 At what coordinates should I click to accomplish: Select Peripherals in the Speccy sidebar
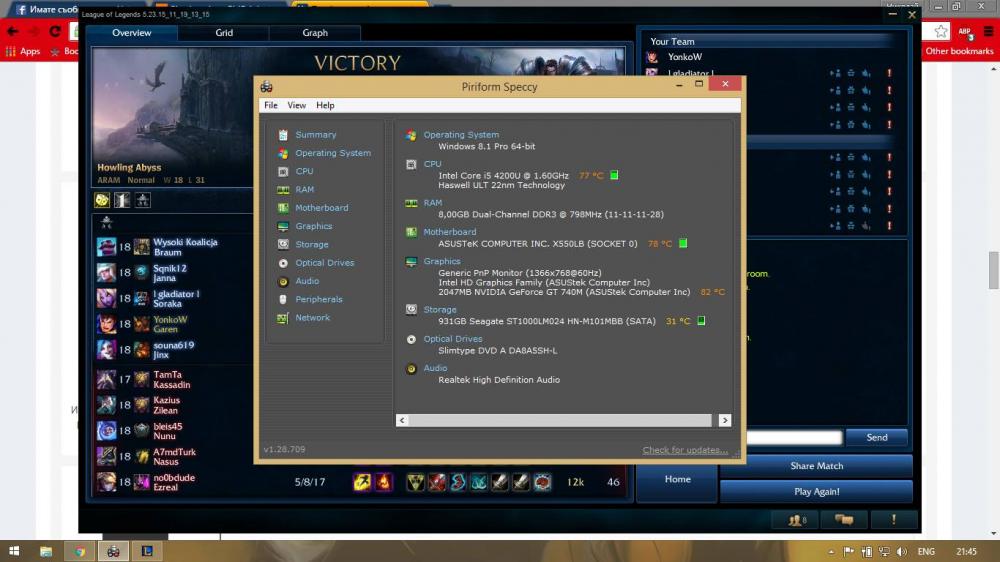point(319,299)
